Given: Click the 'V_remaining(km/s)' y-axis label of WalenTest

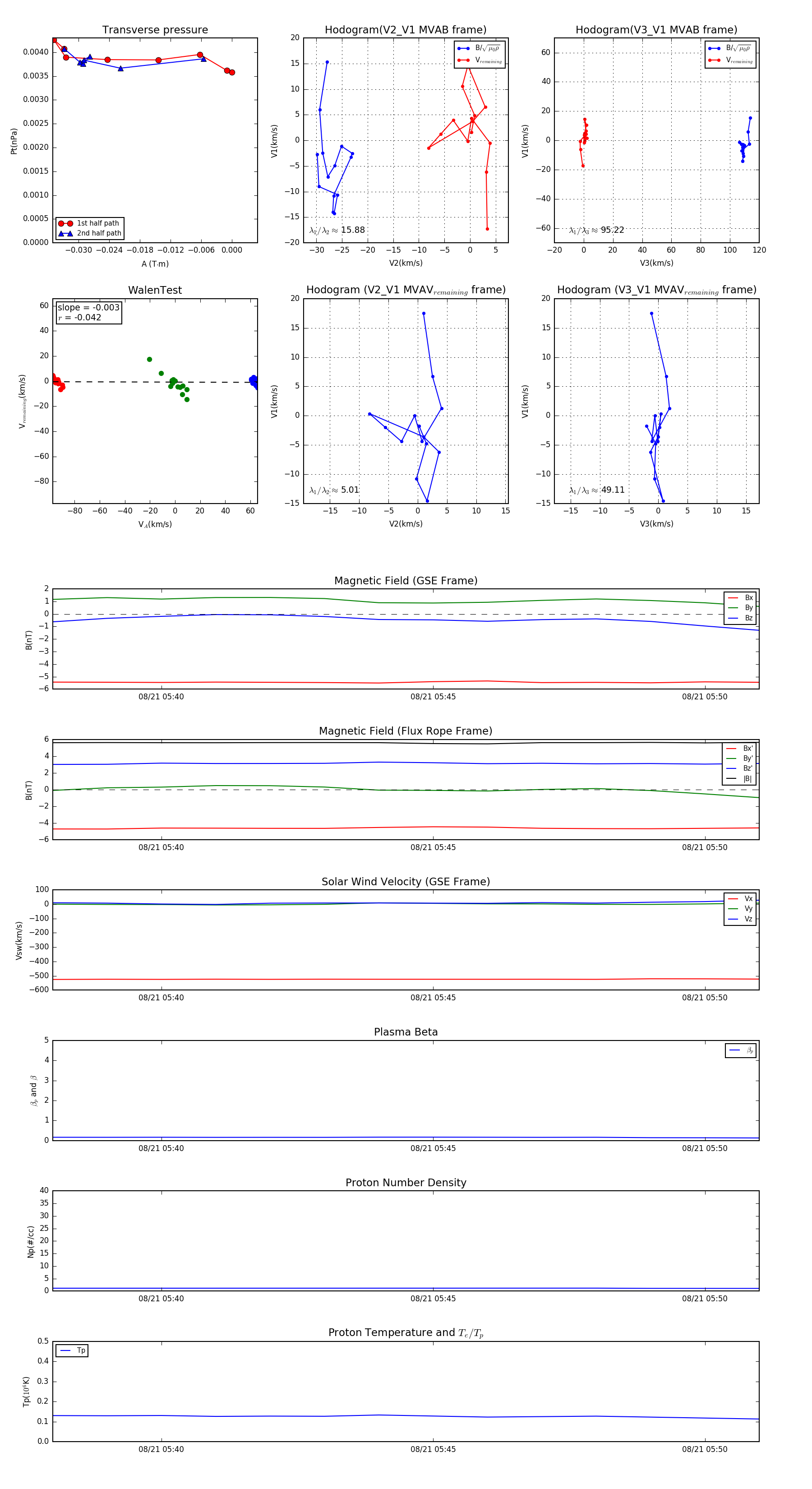Looking at the screenshot, I should pos(22,401).
